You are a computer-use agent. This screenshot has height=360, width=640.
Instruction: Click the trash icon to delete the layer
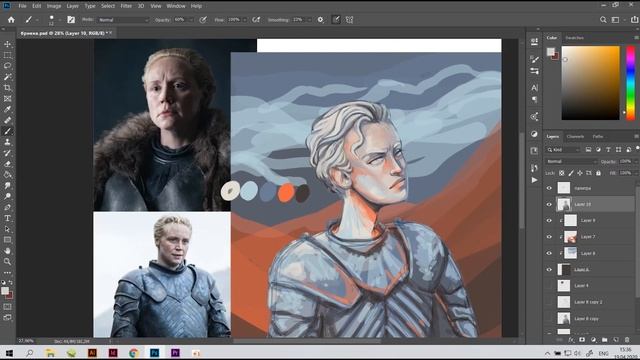tap(627, 340)
